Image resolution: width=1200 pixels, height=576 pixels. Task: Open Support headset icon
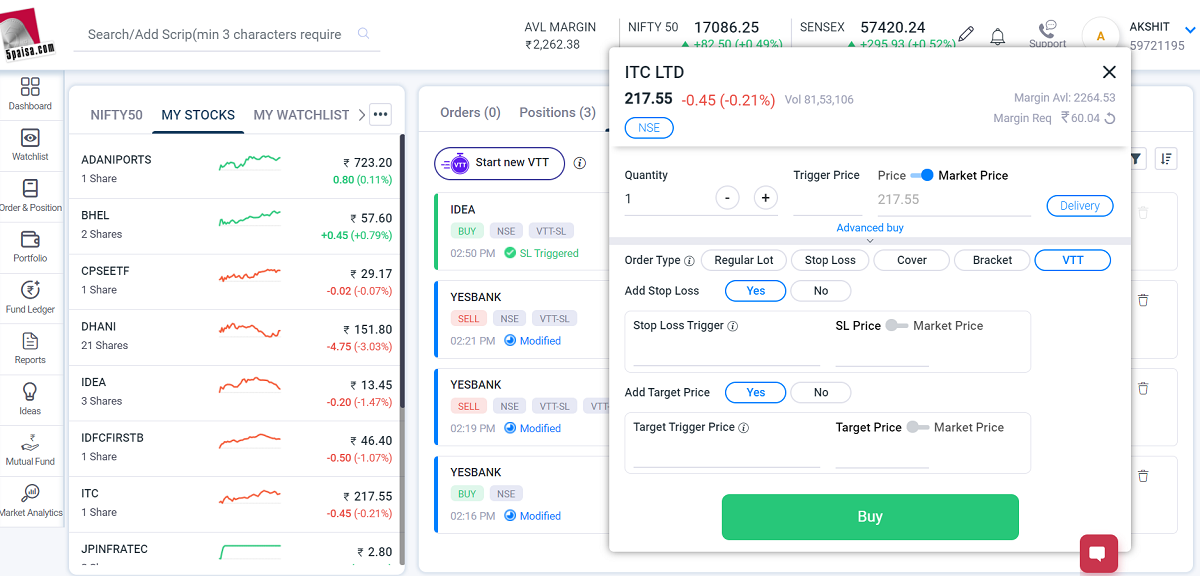1047,34
